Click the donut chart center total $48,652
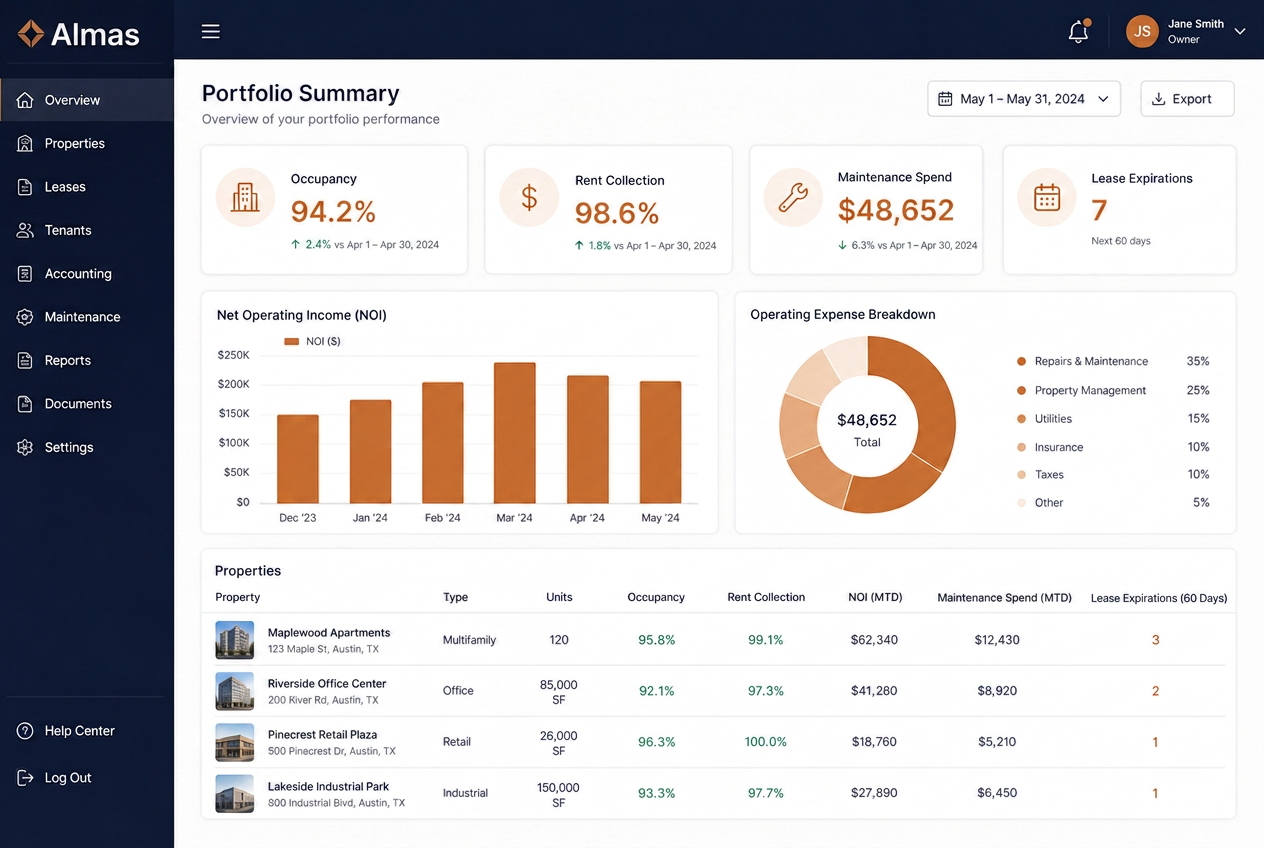Screen dimensions: 1264x848 click(867, 420)
